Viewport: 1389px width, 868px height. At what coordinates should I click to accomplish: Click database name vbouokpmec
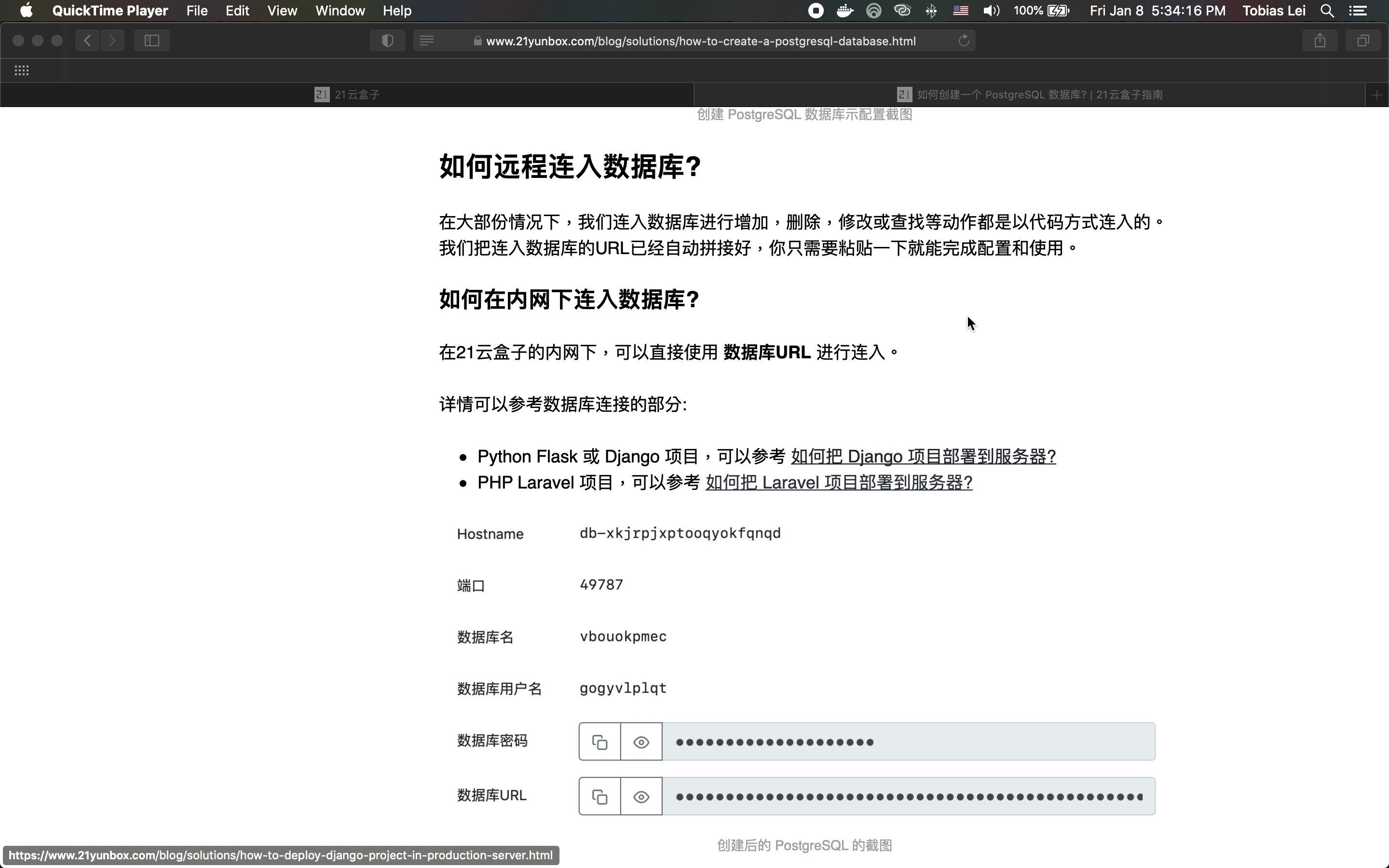pyautogui.click(x=623, y=637)
